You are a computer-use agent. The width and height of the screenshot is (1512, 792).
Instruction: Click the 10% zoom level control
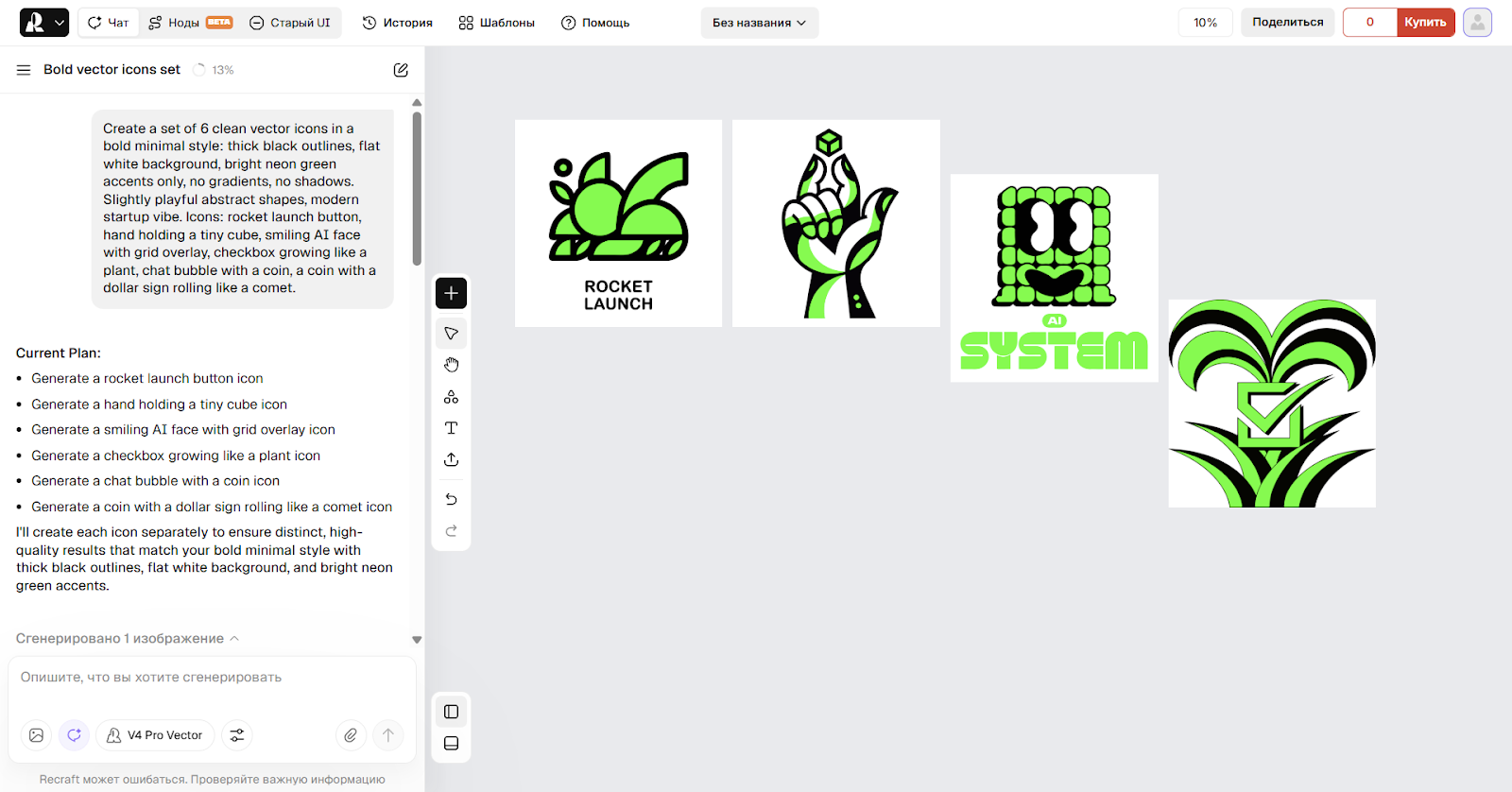click(x=1205, y=23)
